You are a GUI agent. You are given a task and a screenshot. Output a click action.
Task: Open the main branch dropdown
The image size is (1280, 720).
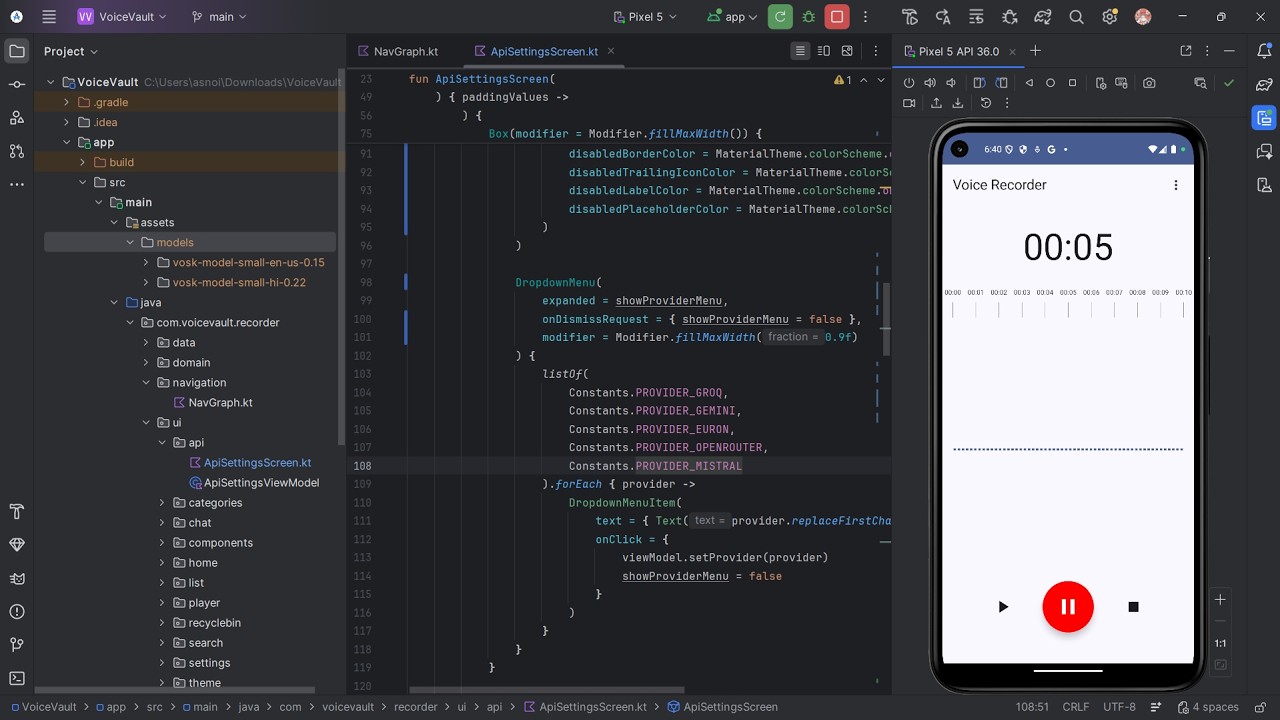(218, 17)
